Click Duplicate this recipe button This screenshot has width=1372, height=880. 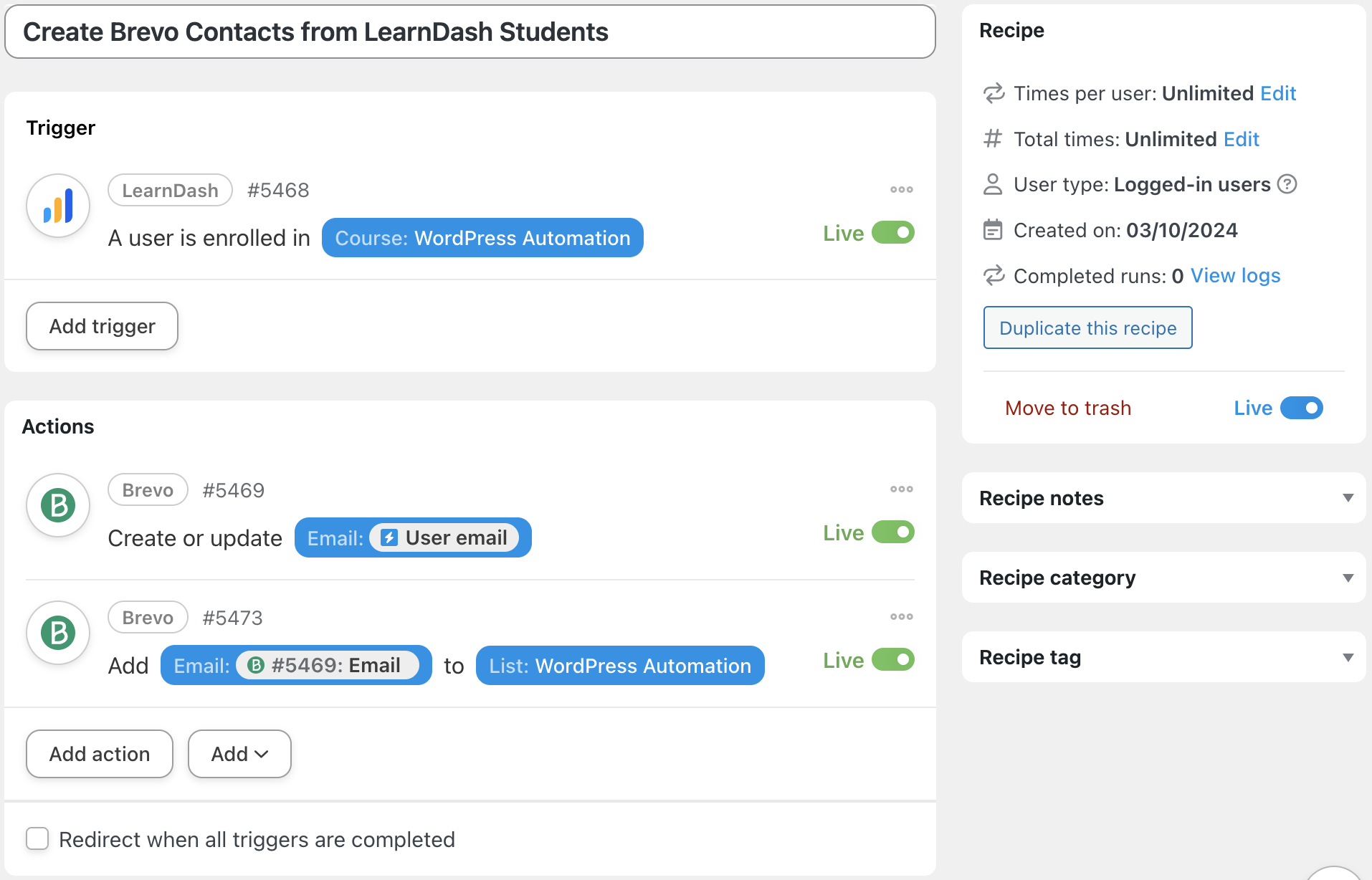[x=1087, y=328]
